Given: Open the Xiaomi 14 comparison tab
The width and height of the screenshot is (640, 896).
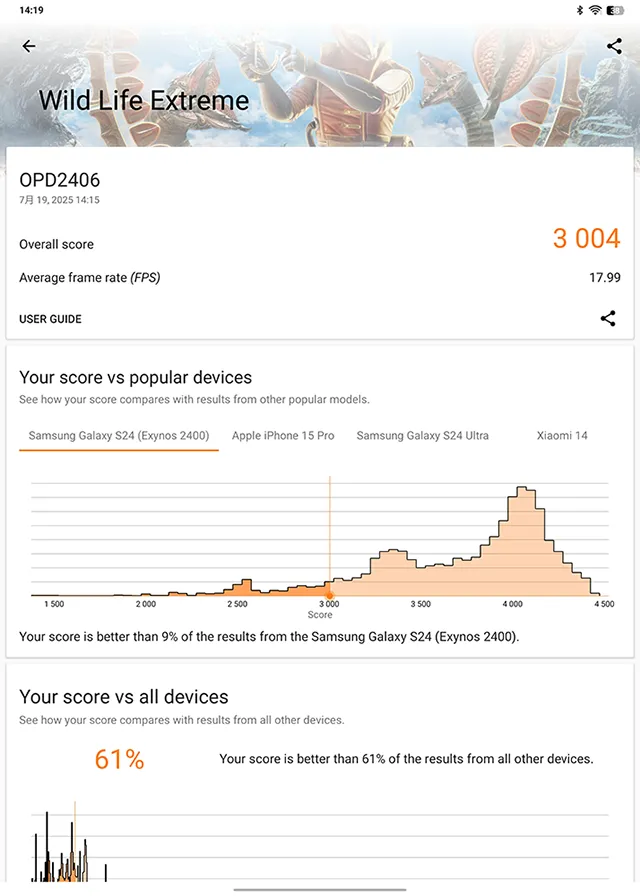Looking at the screenshot, I should coord(562,435).
